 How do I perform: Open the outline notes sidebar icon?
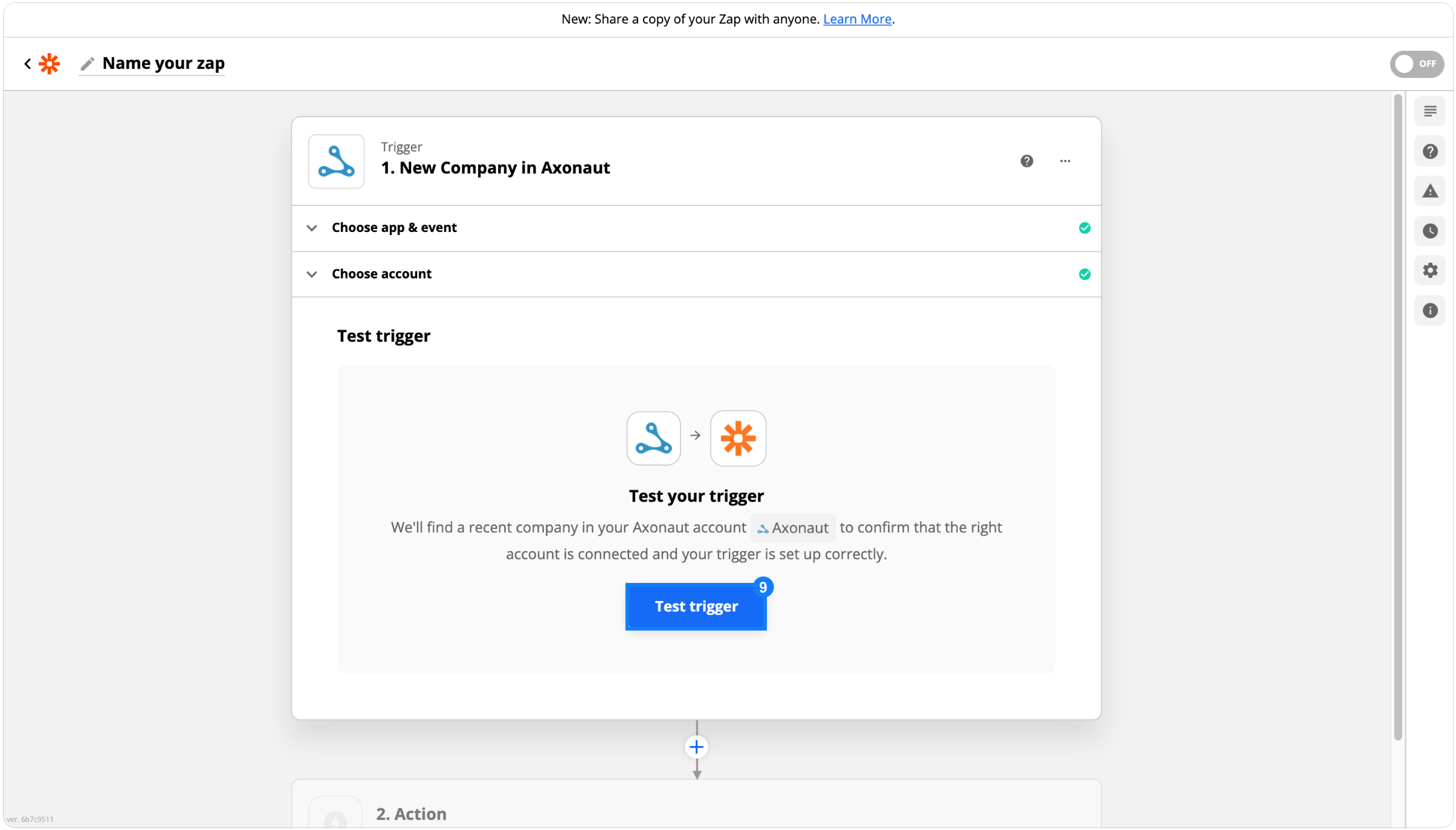pyautogui.click(x=1429, y=111)
